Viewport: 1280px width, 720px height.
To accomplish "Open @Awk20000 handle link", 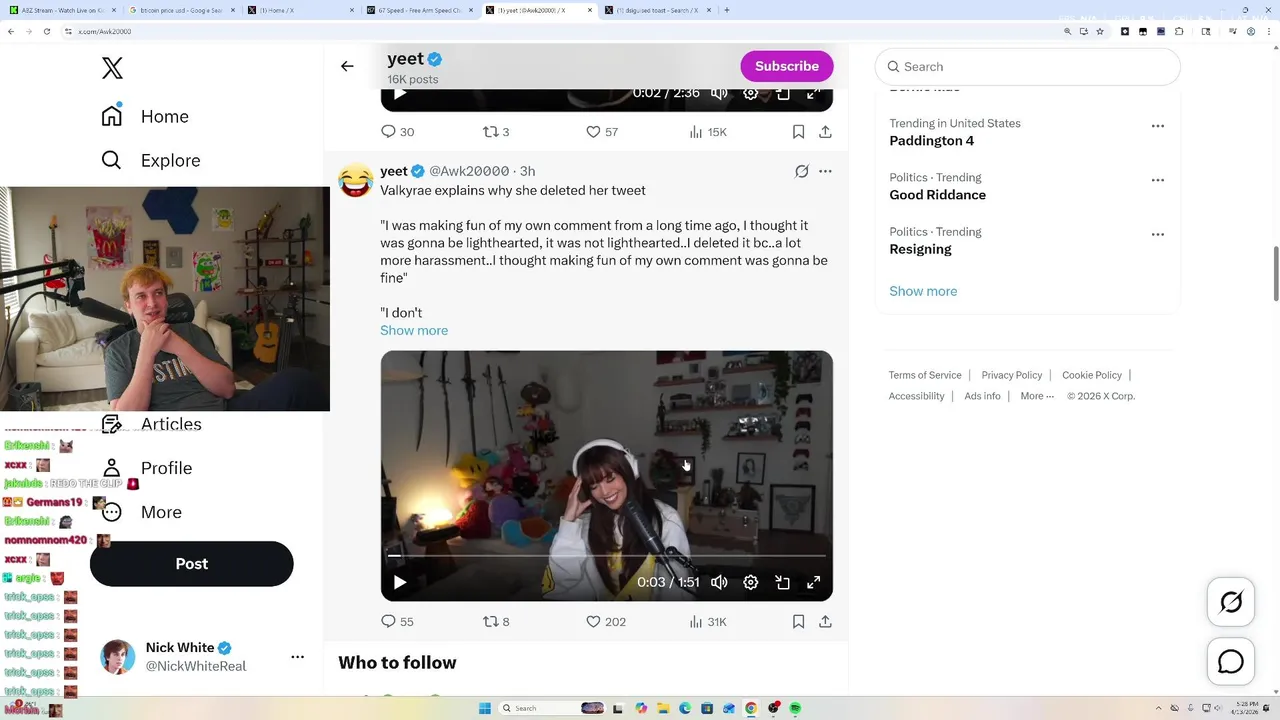I will pyautogui.click(x=469, y=171).
